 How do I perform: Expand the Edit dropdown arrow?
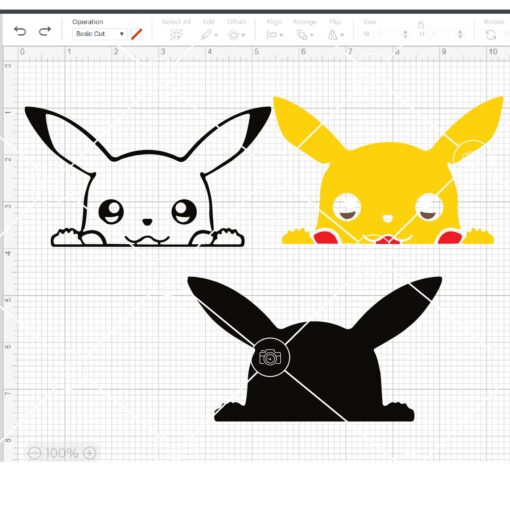216,35
